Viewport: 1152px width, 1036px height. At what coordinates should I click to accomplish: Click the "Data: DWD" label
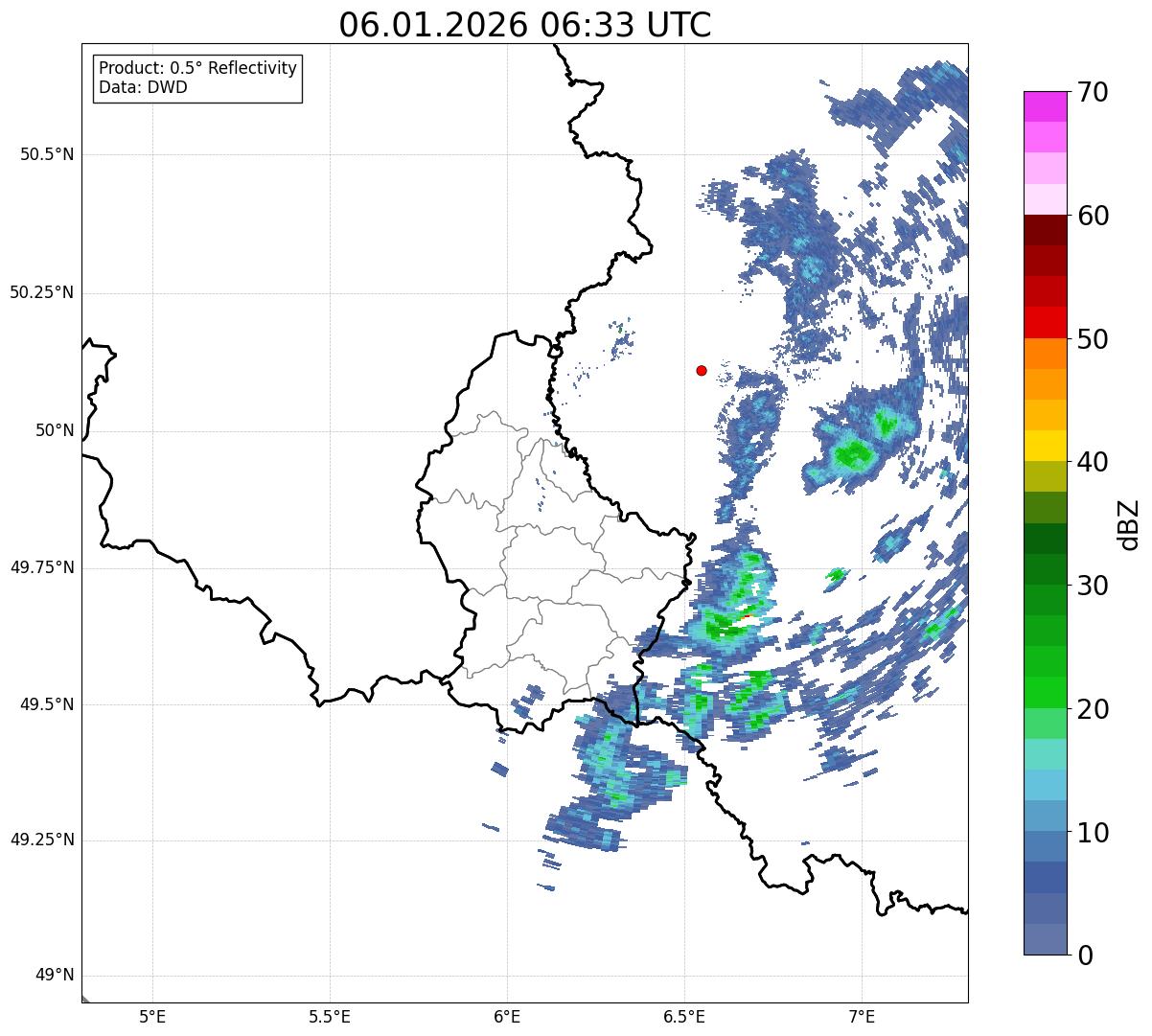[143, 87]
